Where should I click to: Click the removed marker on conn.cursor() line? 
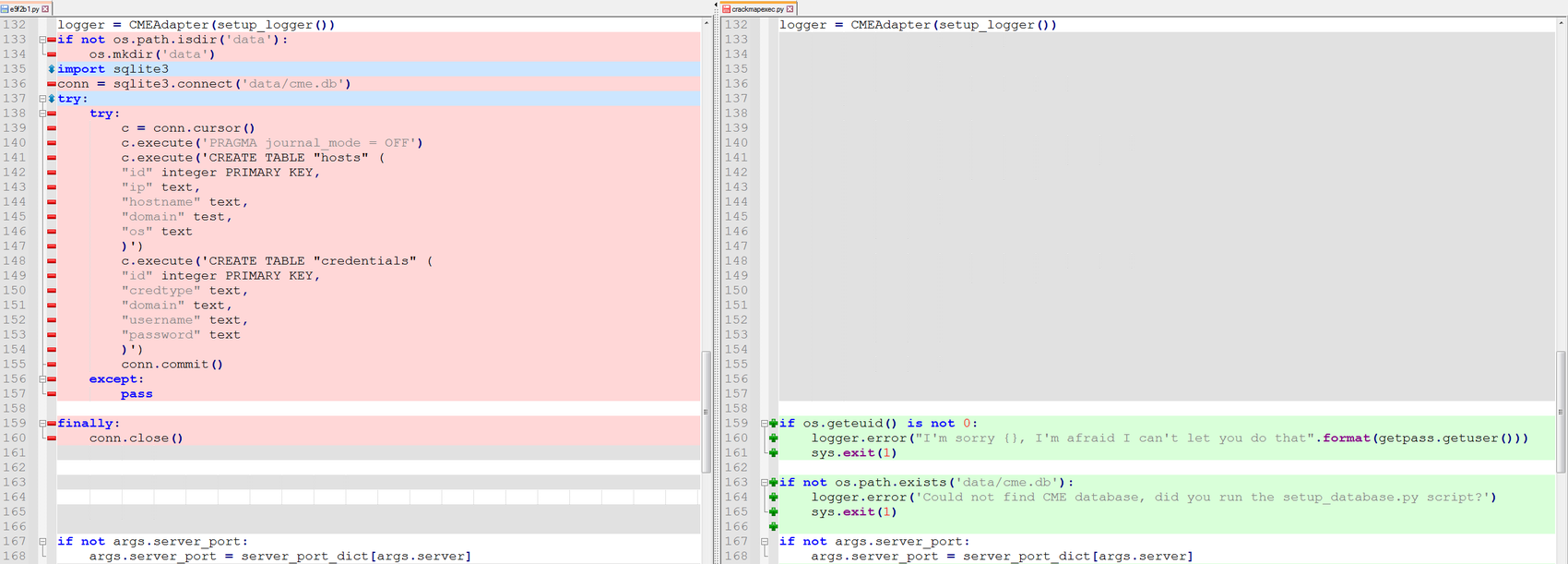pyautogui.click(x=52, y=128)
